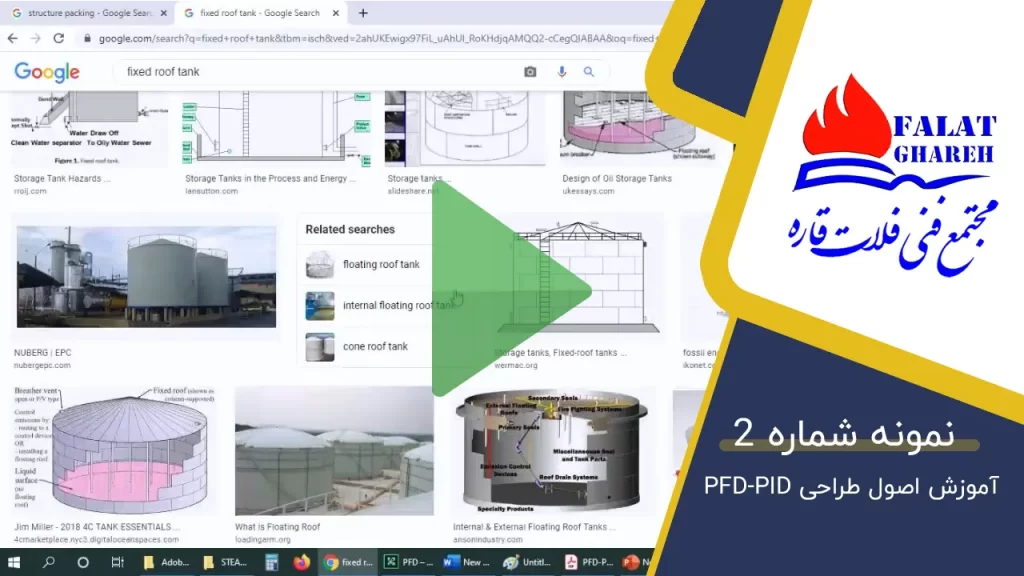The width and height of the screenshot is (1024, 576).
Task: Launch Calculator from the taskbar
Action: [x=272, y=562]
